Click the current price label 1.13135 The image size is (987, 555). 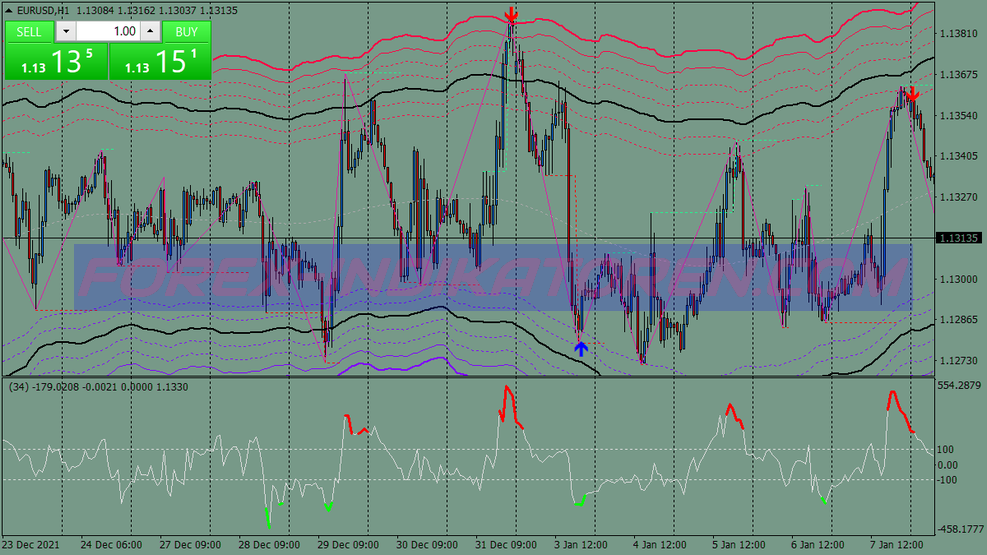959,238
